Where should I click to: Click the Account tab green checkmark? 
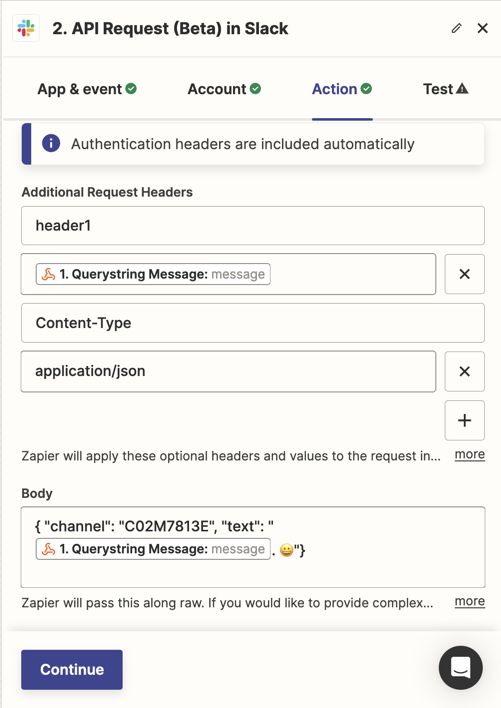tap(255, 88)
